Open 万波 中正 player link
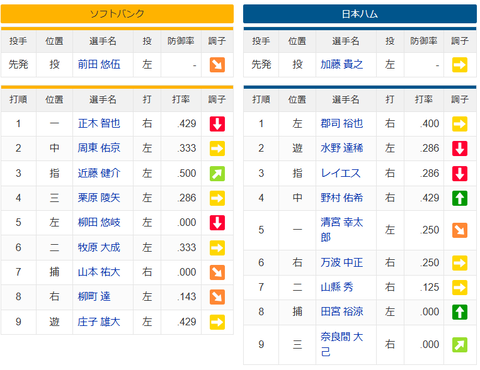Screen dimensions: 480x370 [x=342, y=263]
